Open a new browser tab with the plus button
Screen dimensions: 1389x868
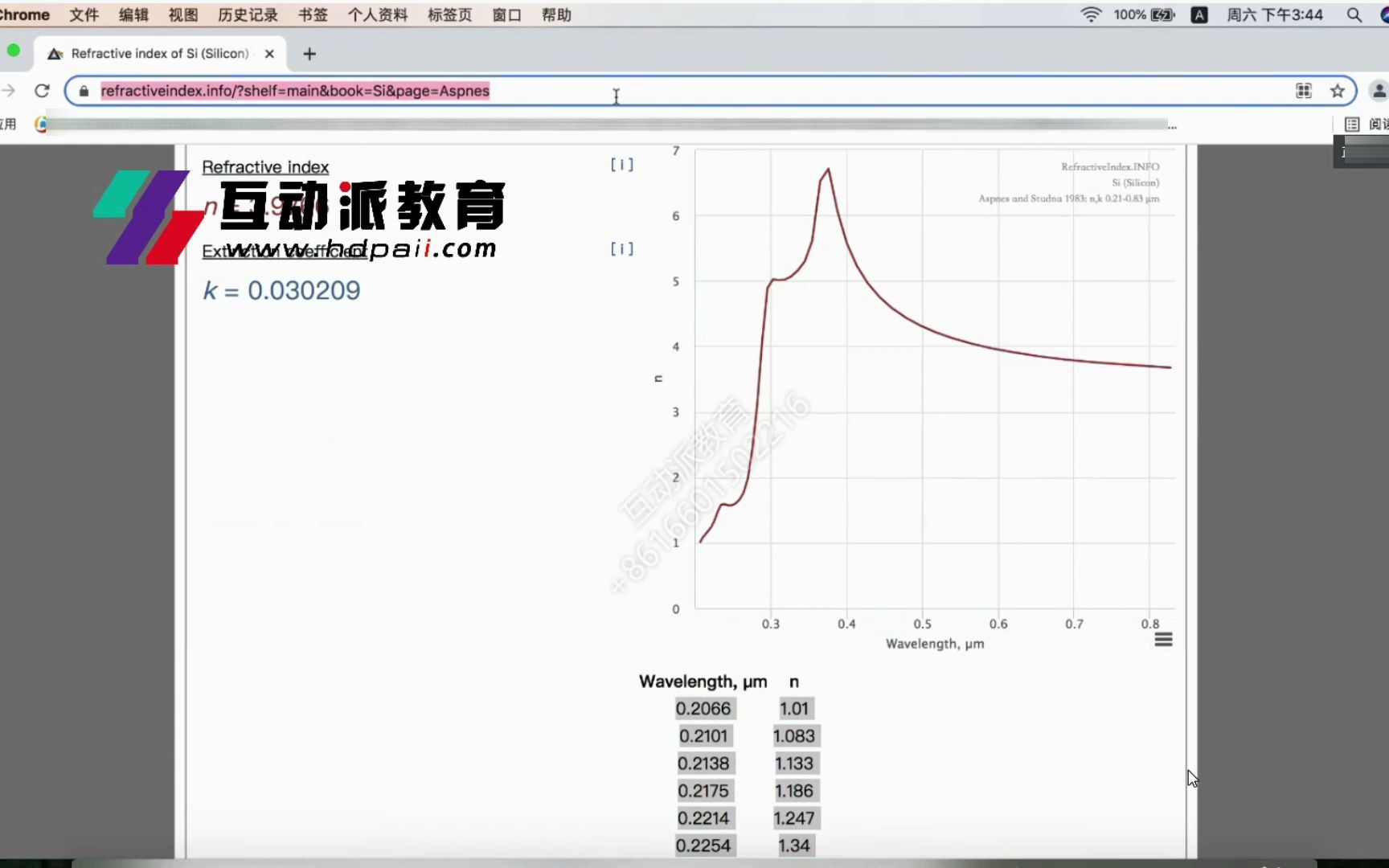coord(309,54)
